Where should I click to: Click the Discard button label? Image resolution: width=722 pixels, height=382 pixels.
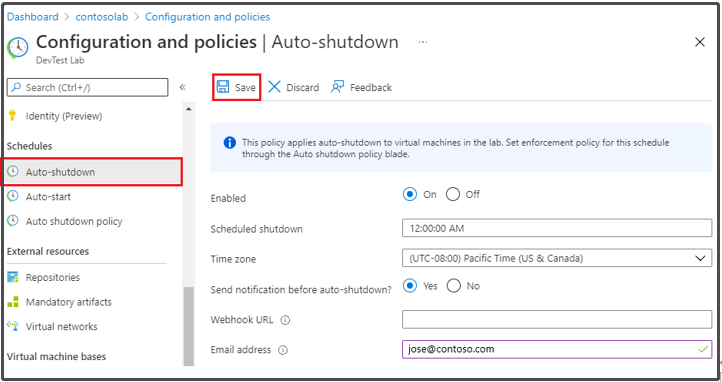303,87
